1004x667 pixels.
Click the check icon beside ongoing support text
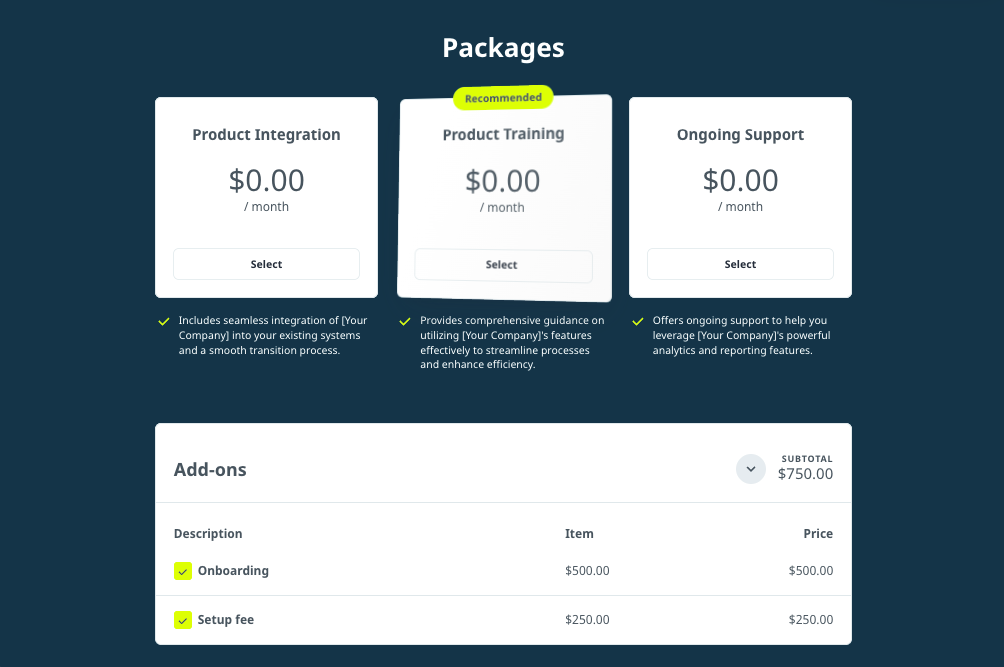[x=638, y=321]
